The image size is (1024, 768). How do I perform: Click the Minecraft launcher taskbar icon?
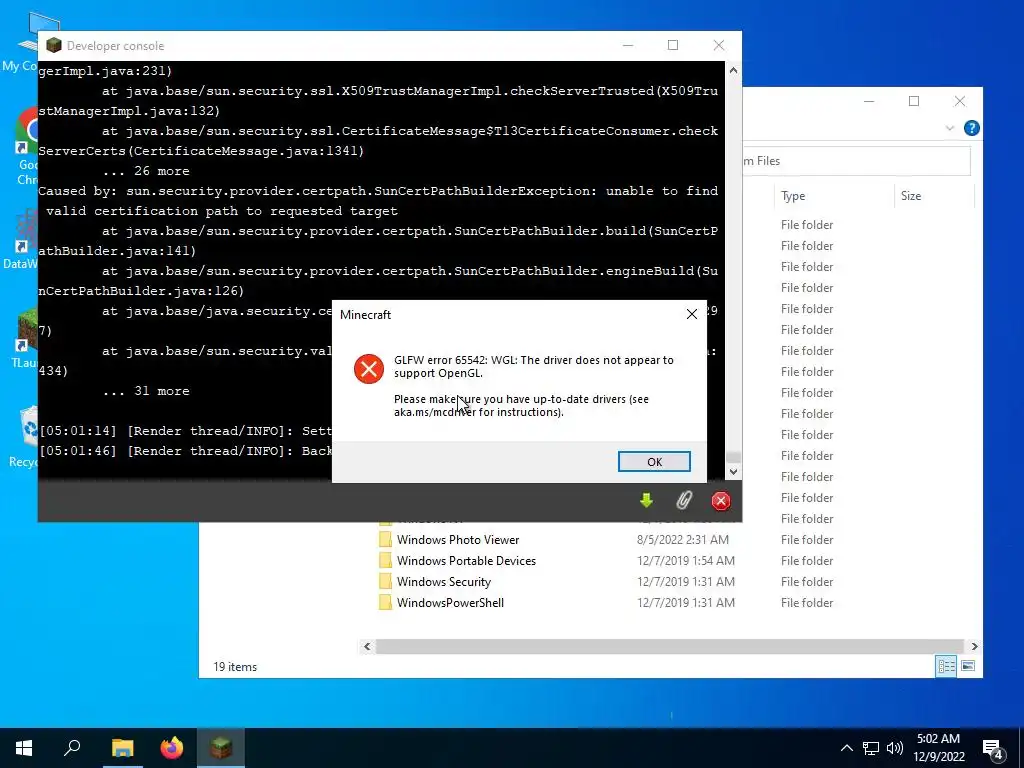click(221, 748)
